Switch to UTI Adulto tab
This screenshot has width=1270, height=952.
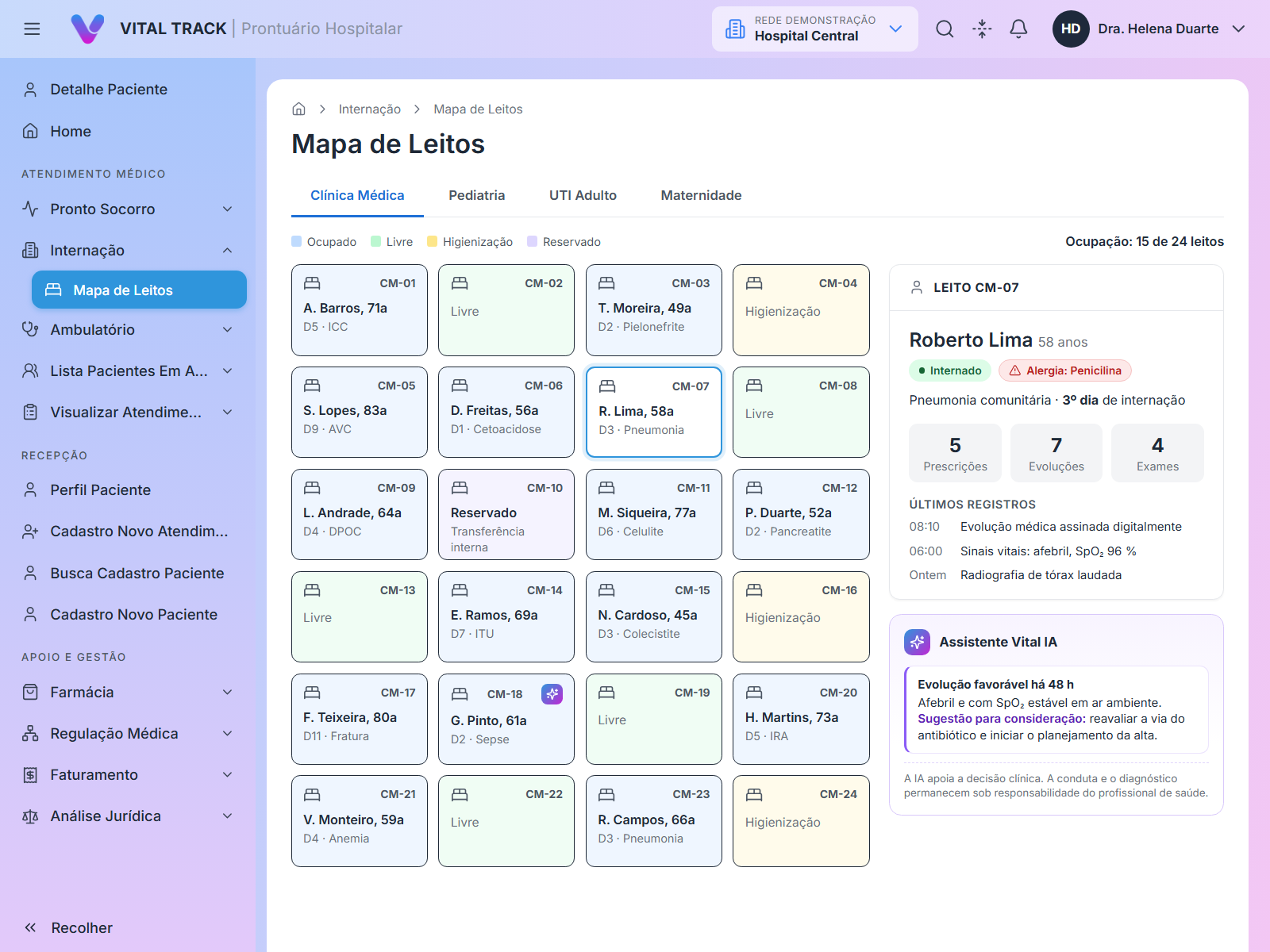[x=583, y=195]
